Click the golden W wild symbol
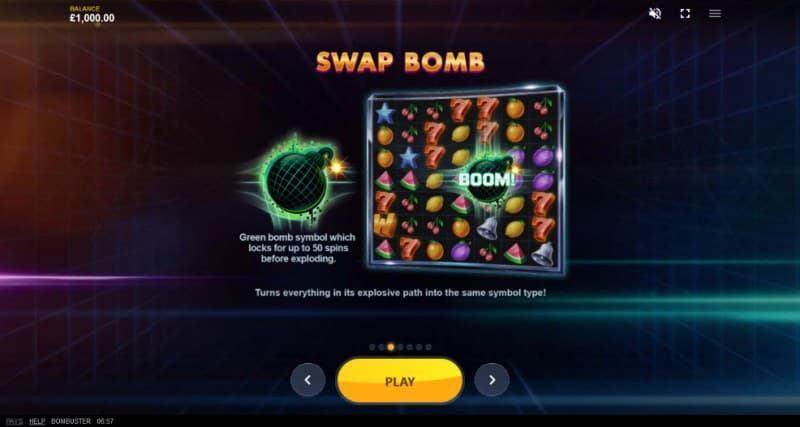The width and height of the screenshot is (800, 427). click(x=385, y=225)
